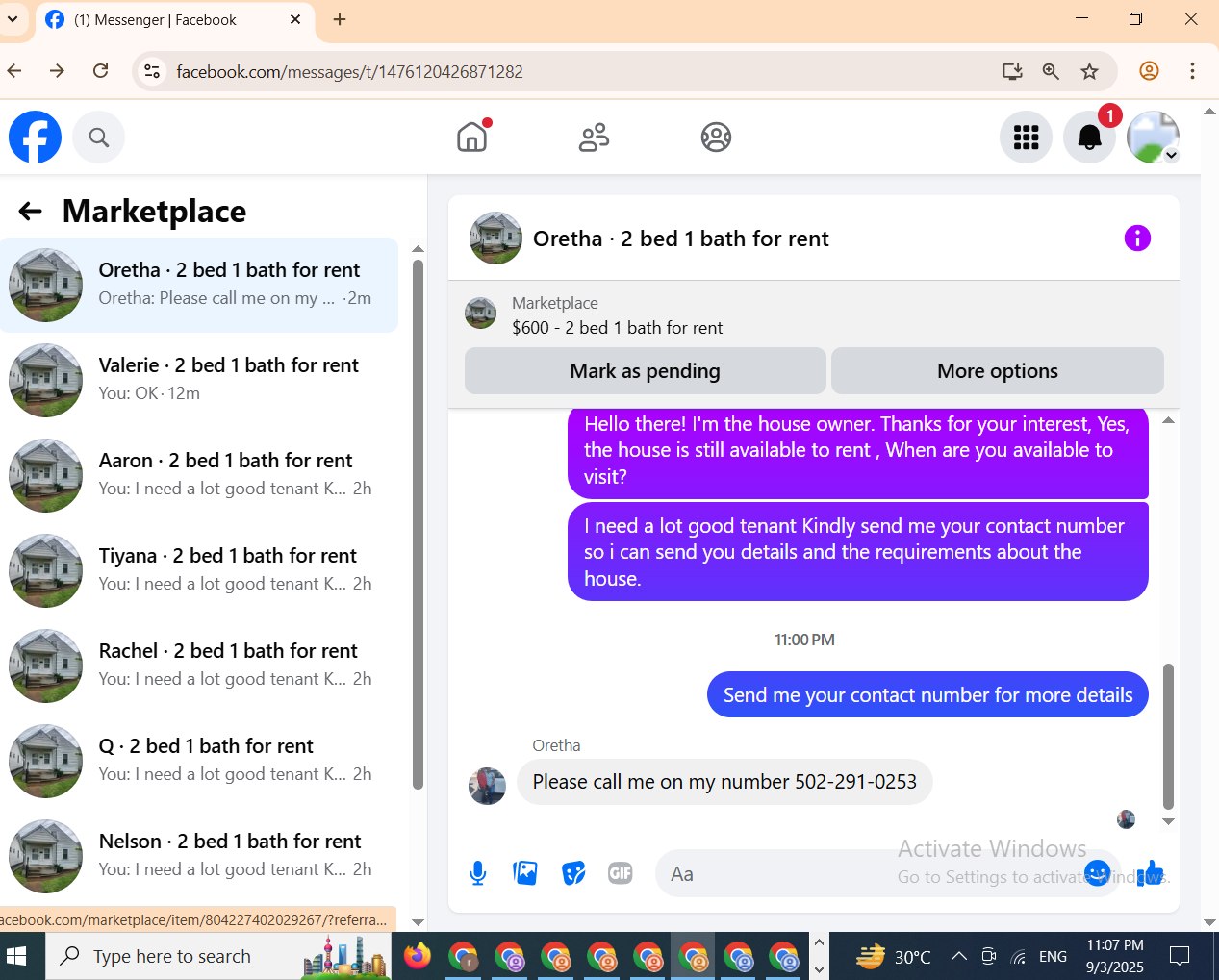Screen dimensions: 1219x980
Task: Select the Messenger | Facebook tab
Action: click(175, 20)
